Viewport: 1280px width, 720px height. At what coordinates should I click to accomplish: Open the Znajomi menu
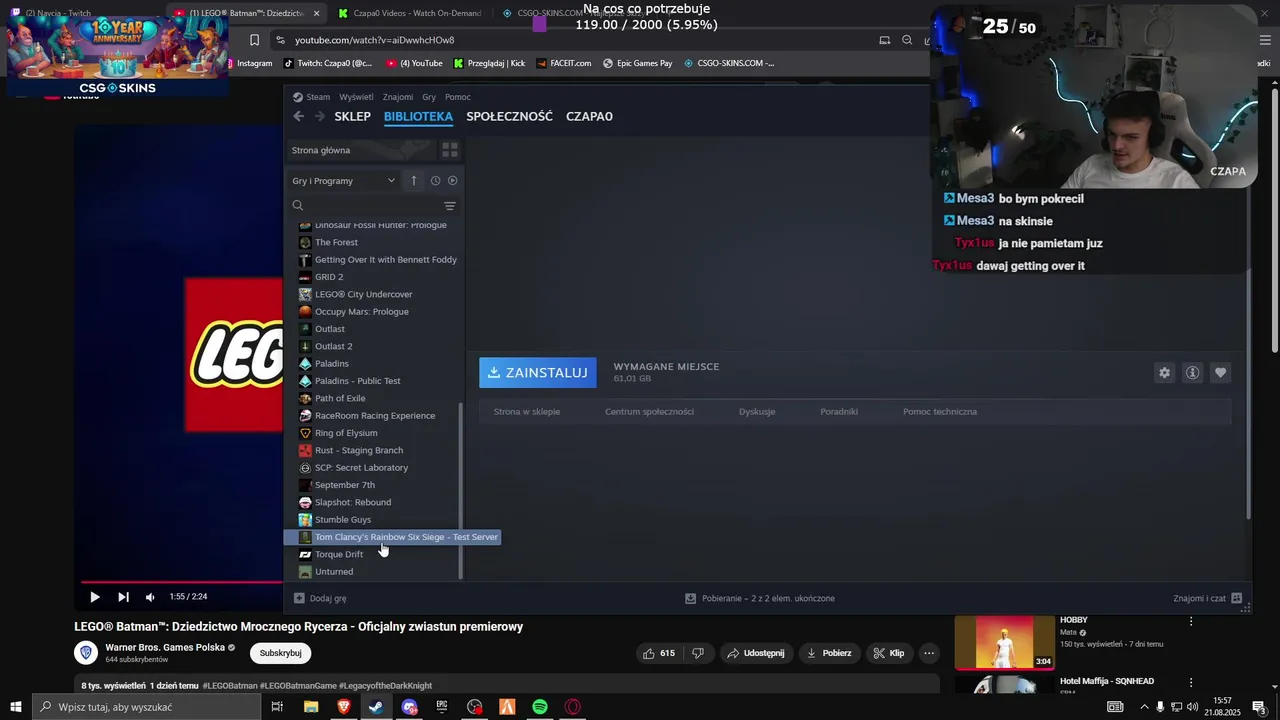398,97
